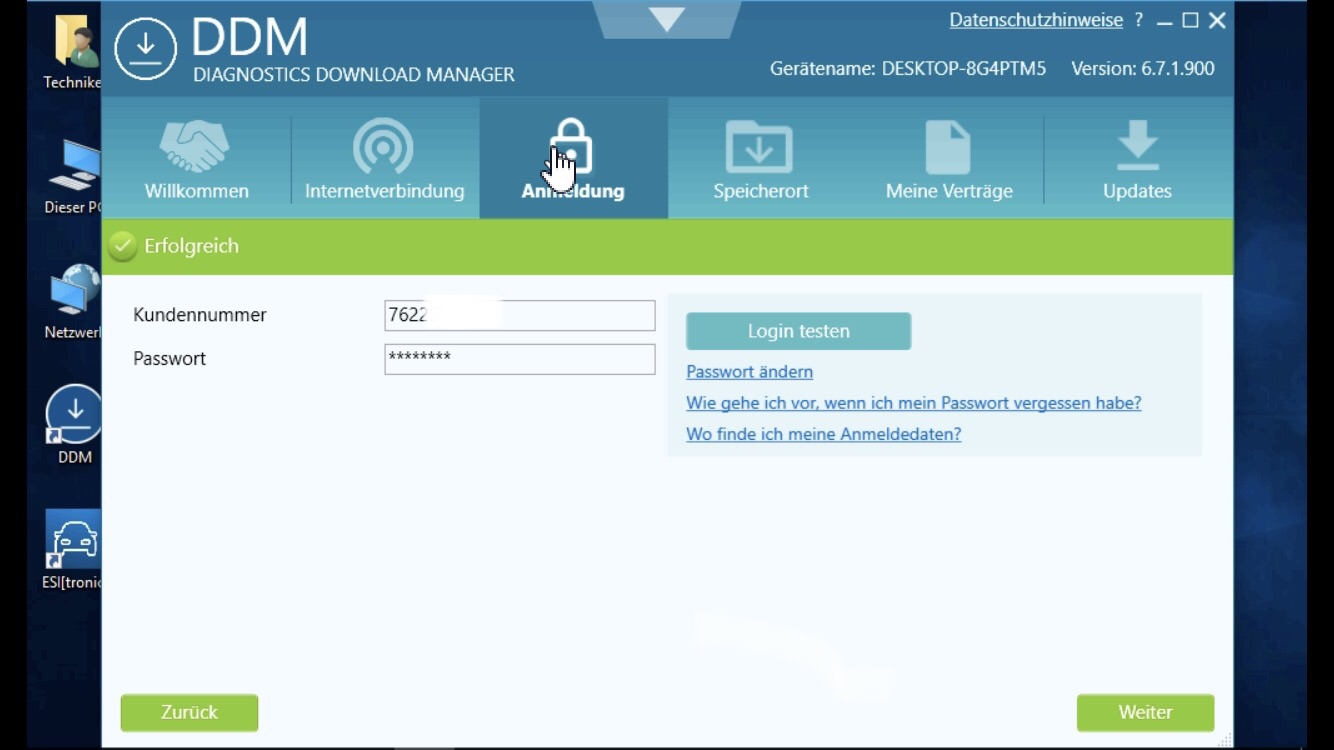Viewport: 1334px width, 750px height.
Task: Maximize the DDM window
Action: click(x=1190, y=20)
